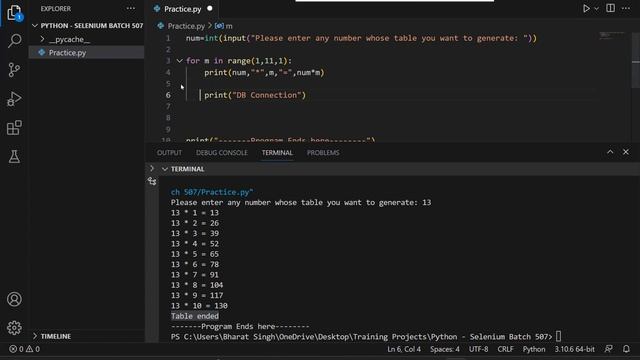Click unsaved dot on Practice.py tab
Image resolution: width=640 pixels, height=360 pixels.
pos(210,8)
